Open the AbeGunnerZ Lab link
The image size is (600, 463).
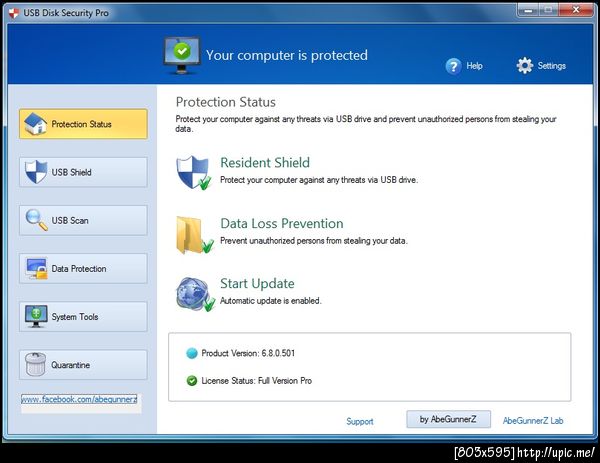click(533, 421)
